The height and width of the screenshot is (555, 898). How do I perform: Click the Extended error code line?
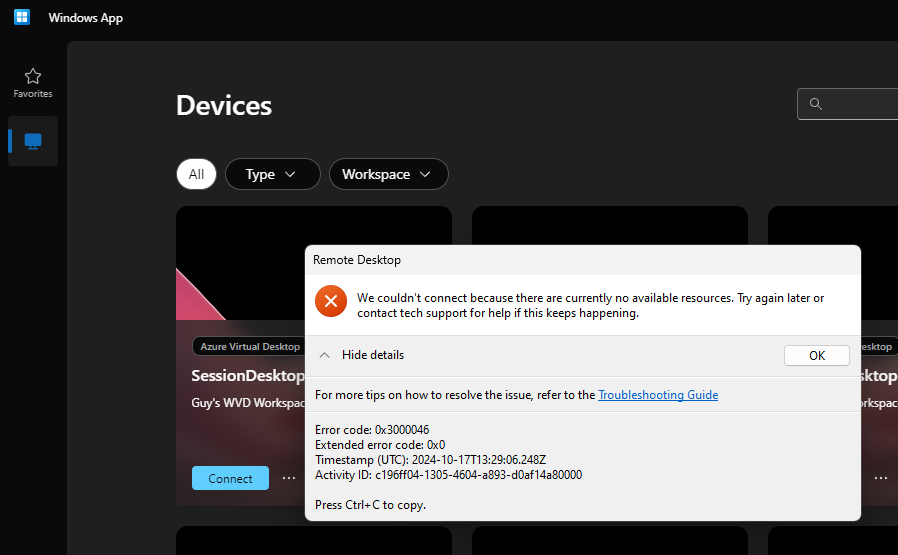380,444
